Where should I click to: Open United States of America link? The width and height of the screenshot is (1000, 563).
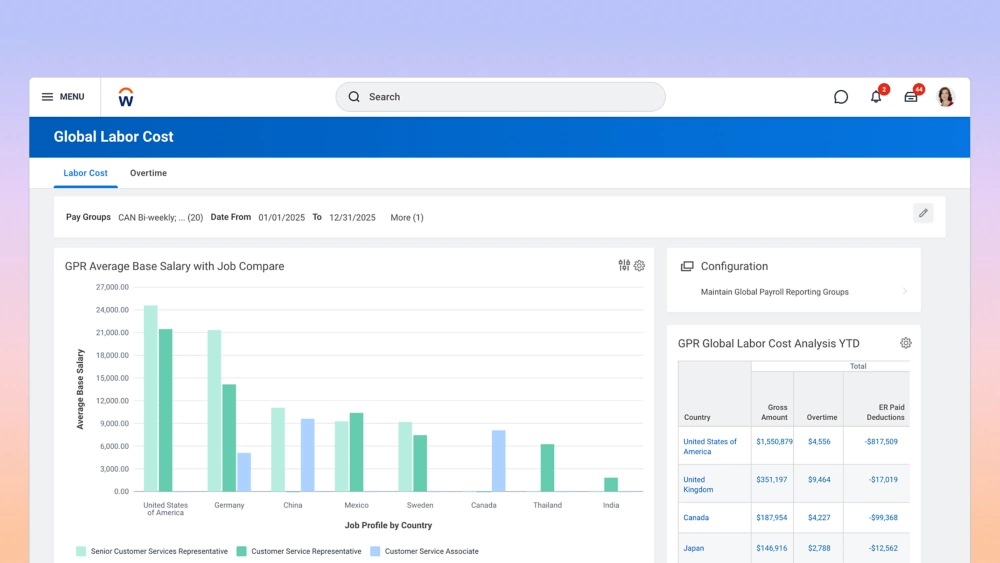click(710, 446)
